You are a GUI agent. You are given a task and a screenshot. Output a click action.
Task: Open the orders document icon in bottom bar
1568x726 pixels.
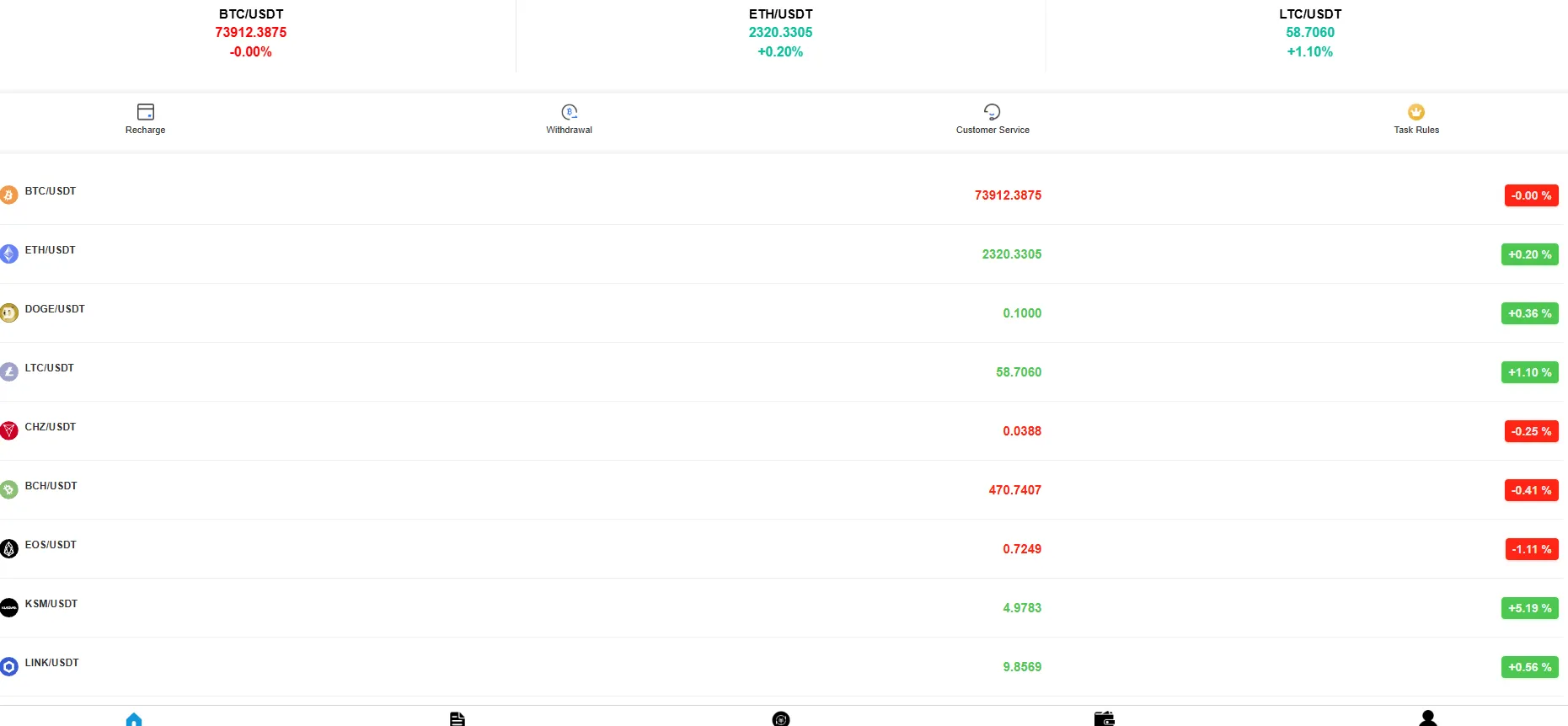point(457,718)
